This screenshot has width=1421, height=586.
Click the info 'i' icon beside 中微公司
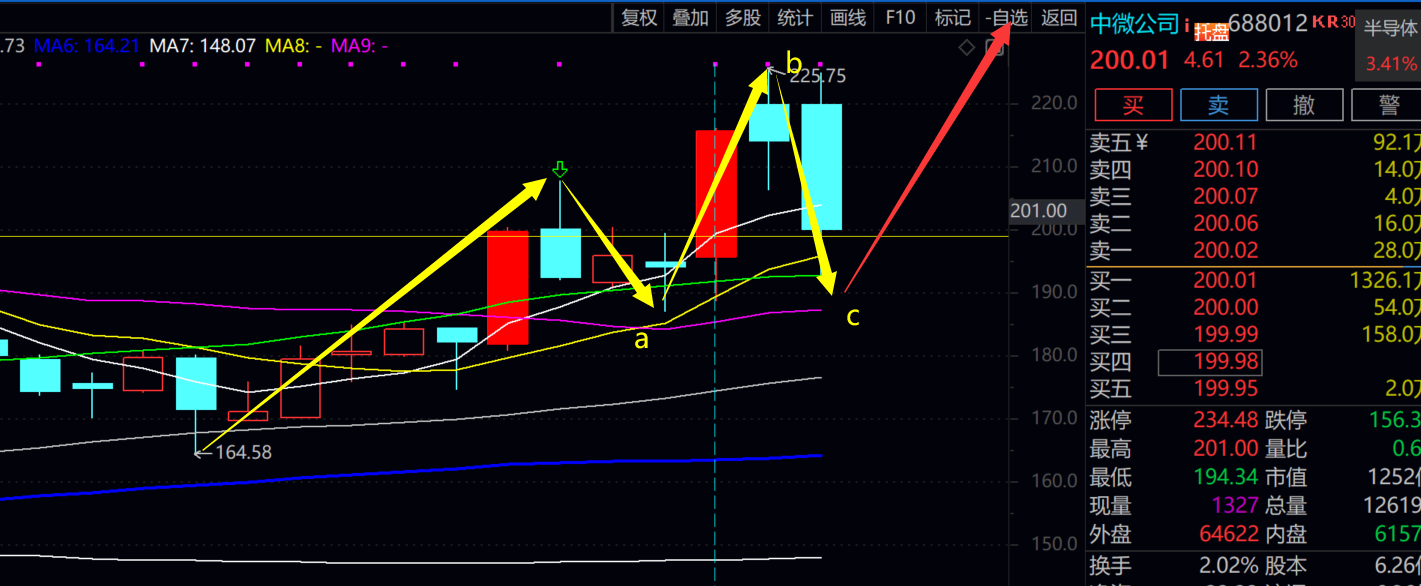tap(1186, 24)
